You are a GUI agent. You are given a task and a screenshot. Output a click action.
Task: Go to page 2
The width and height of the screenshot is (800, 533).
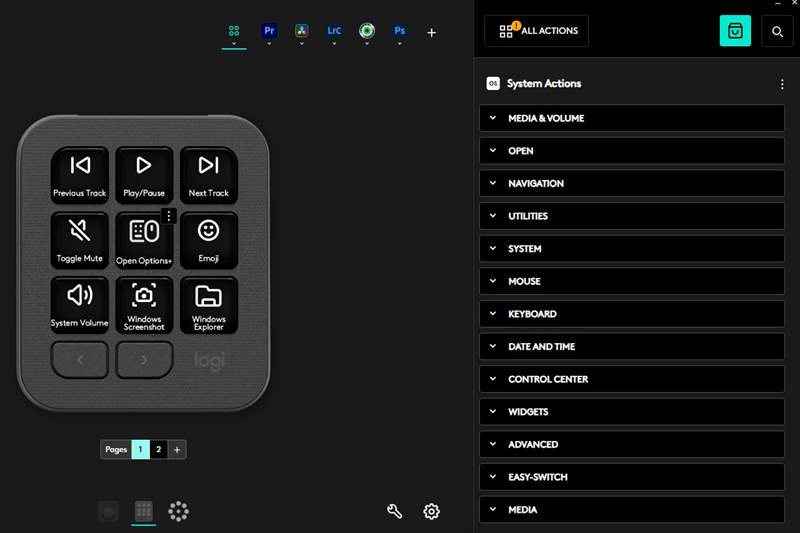(159, 449)
